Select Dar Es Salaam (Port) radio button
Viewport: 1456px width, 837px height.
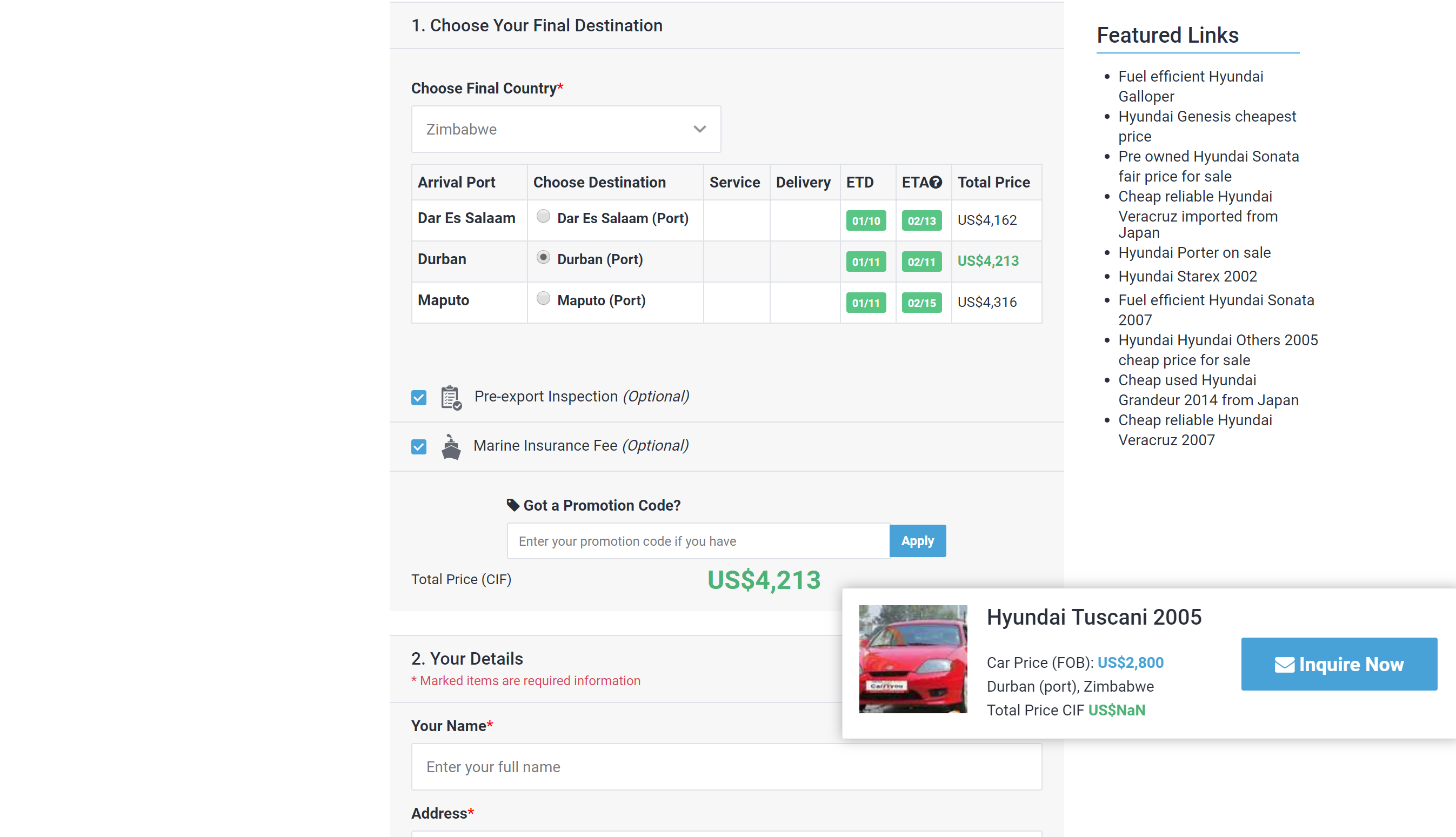pos(543,216)
